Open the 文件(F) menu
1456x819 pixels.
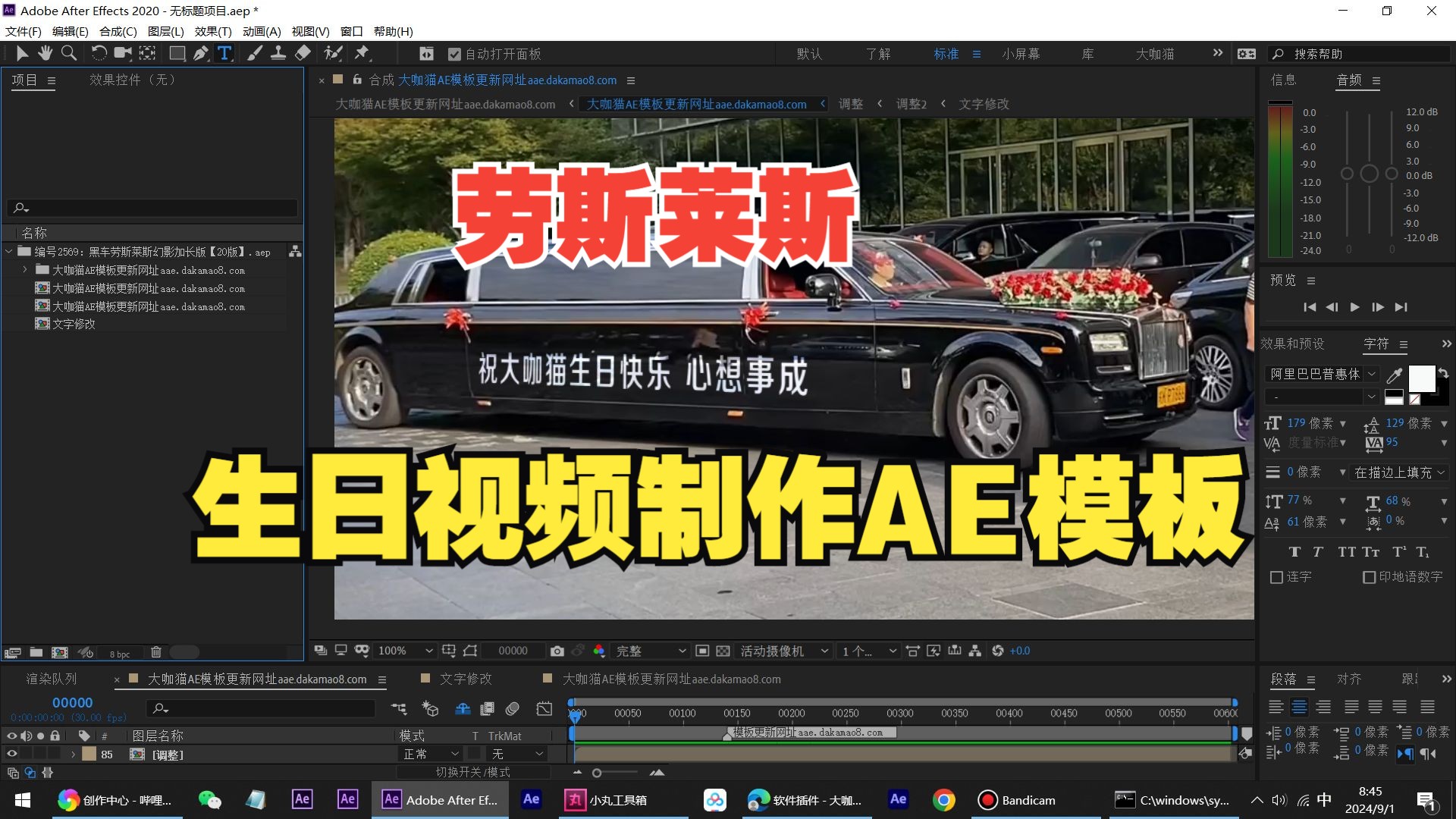(23, 31)
